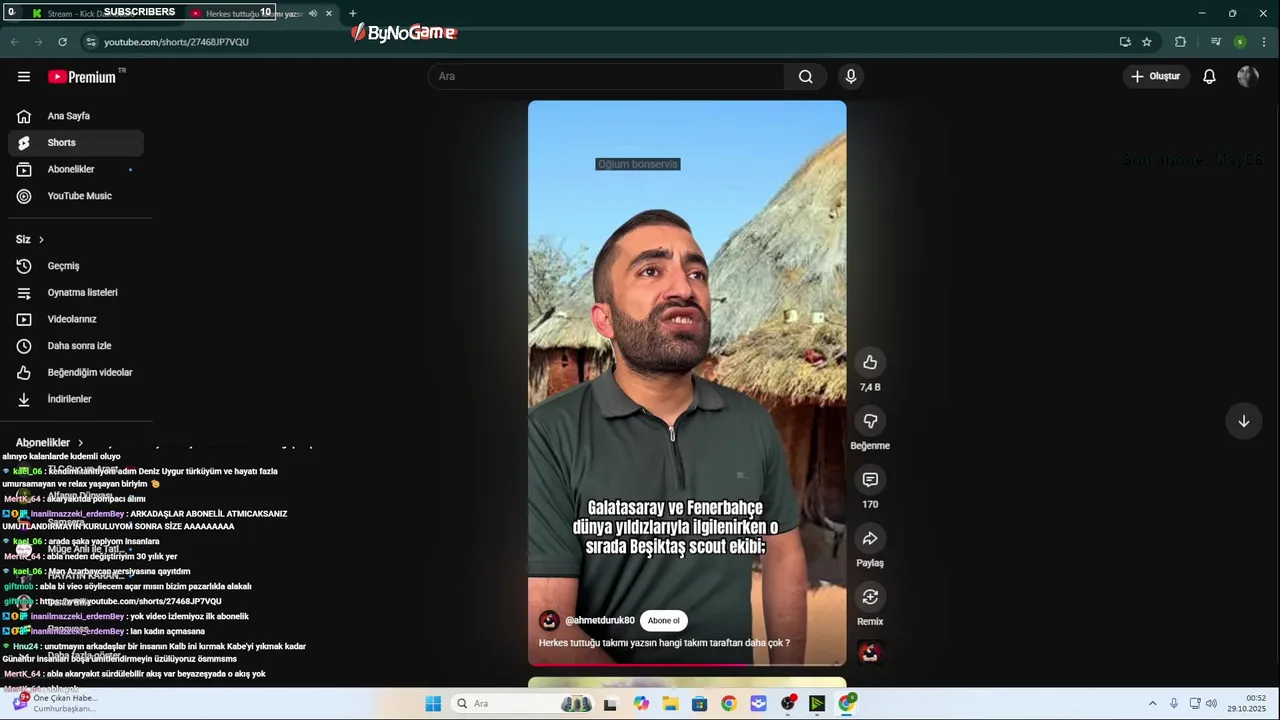Open the Chrome three-dot menu
This screenshot has height=720, width=1280.
click(x=1264, y=42)
